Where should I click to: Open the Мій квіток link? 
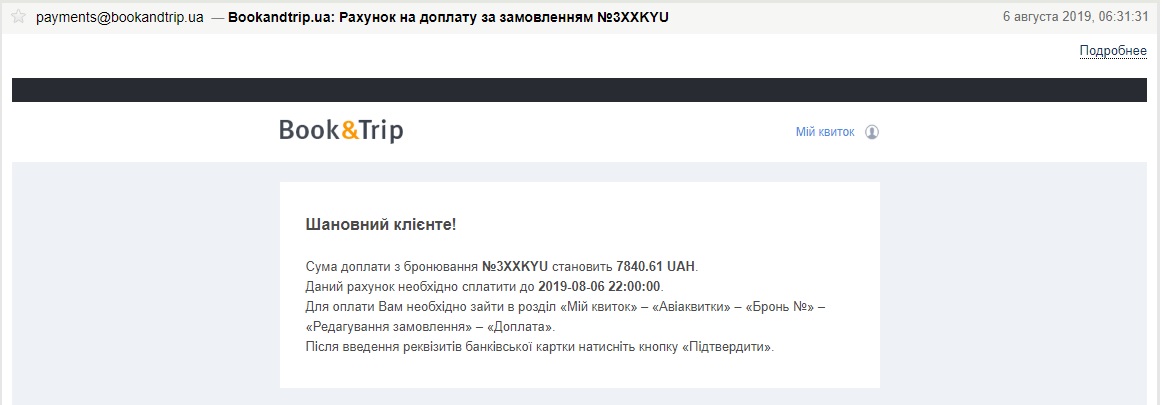(824, 132)
